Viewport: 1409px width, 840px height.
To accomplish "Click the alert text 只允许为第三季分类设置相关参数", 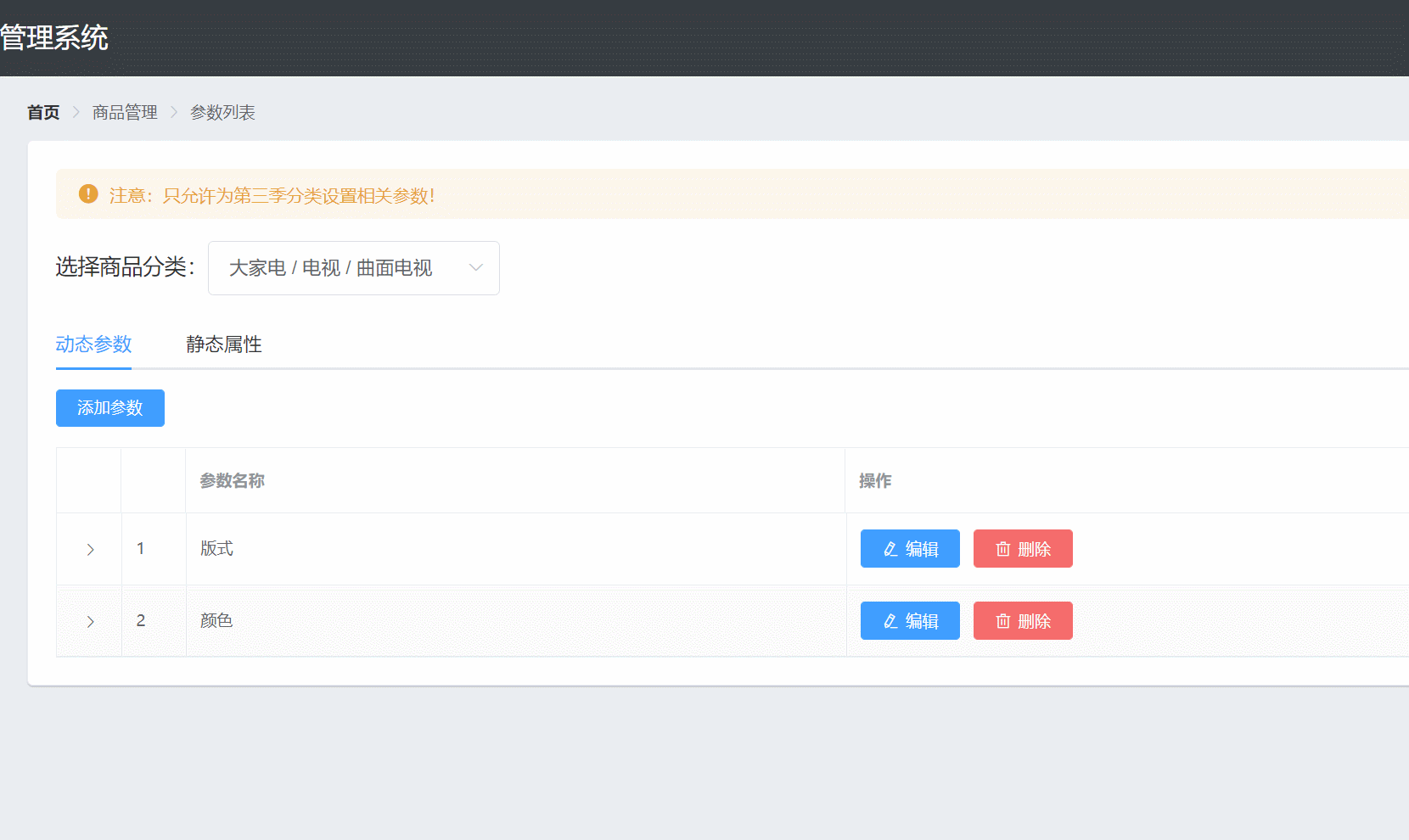I will pos(297,196).
